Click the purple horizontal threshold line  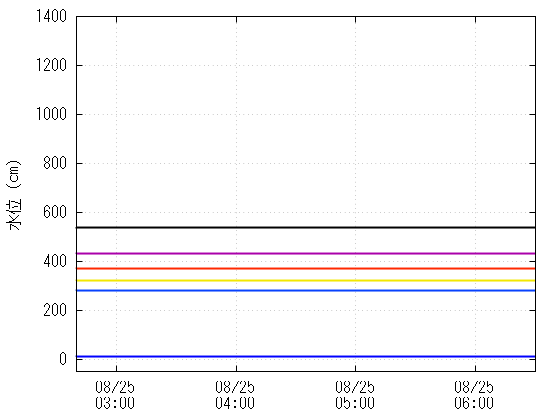[x=306, y=253]
